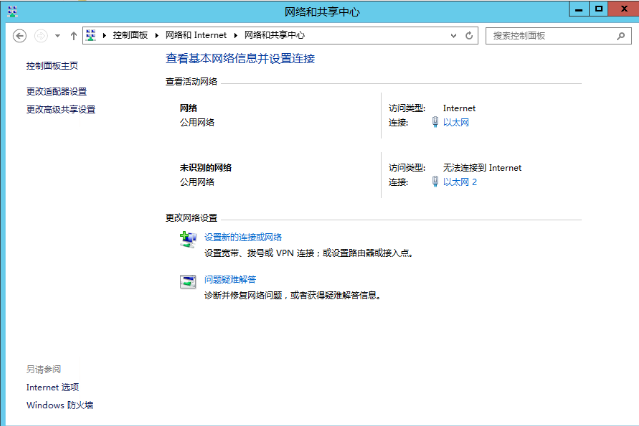
Task: Select the 网络和共享中心 breadcrumb
Action: click(274, 35)
